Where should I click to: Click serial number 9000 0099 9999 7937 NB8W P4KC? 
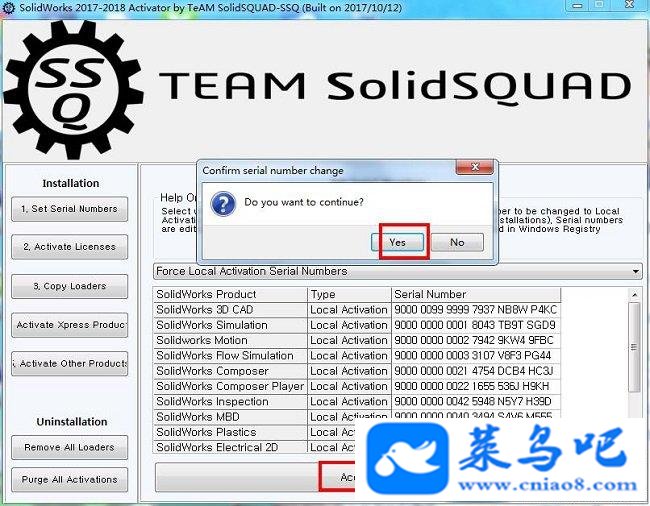tap(475, 310)
